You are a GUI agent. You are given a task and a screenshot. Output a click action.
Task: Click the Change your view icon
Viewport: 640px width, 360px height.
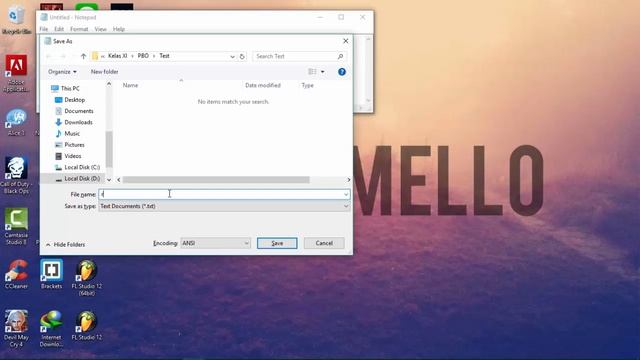(312, 72)
